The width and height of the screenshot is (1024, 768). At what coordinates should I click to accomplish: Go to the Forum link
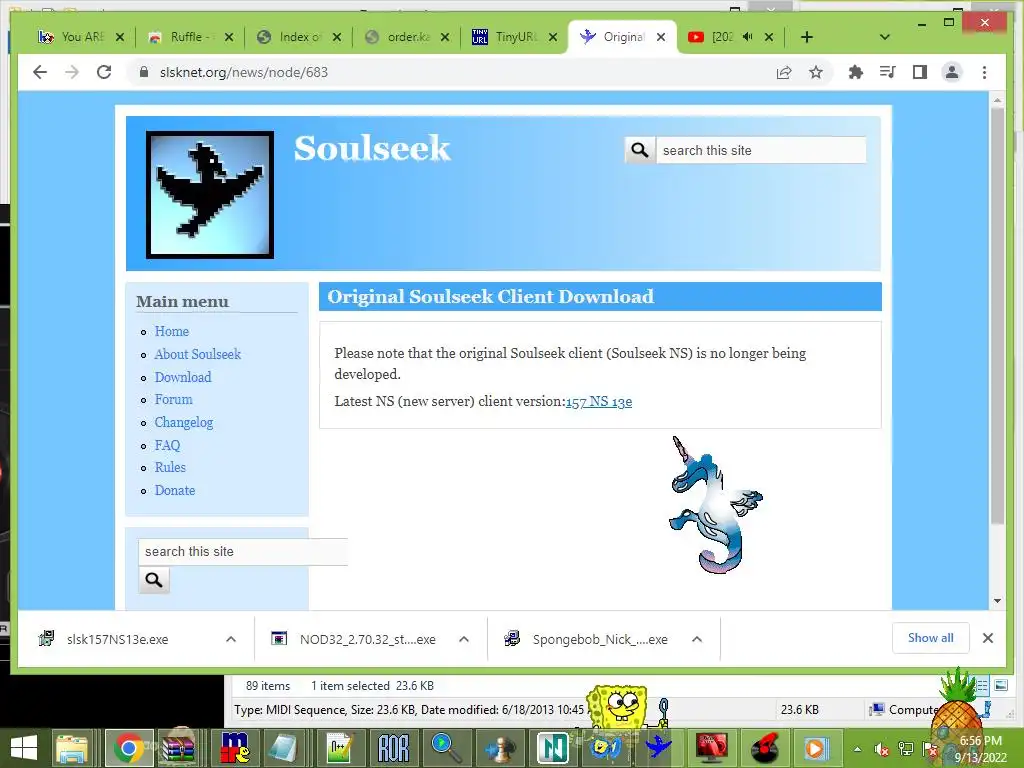point(174,399)
